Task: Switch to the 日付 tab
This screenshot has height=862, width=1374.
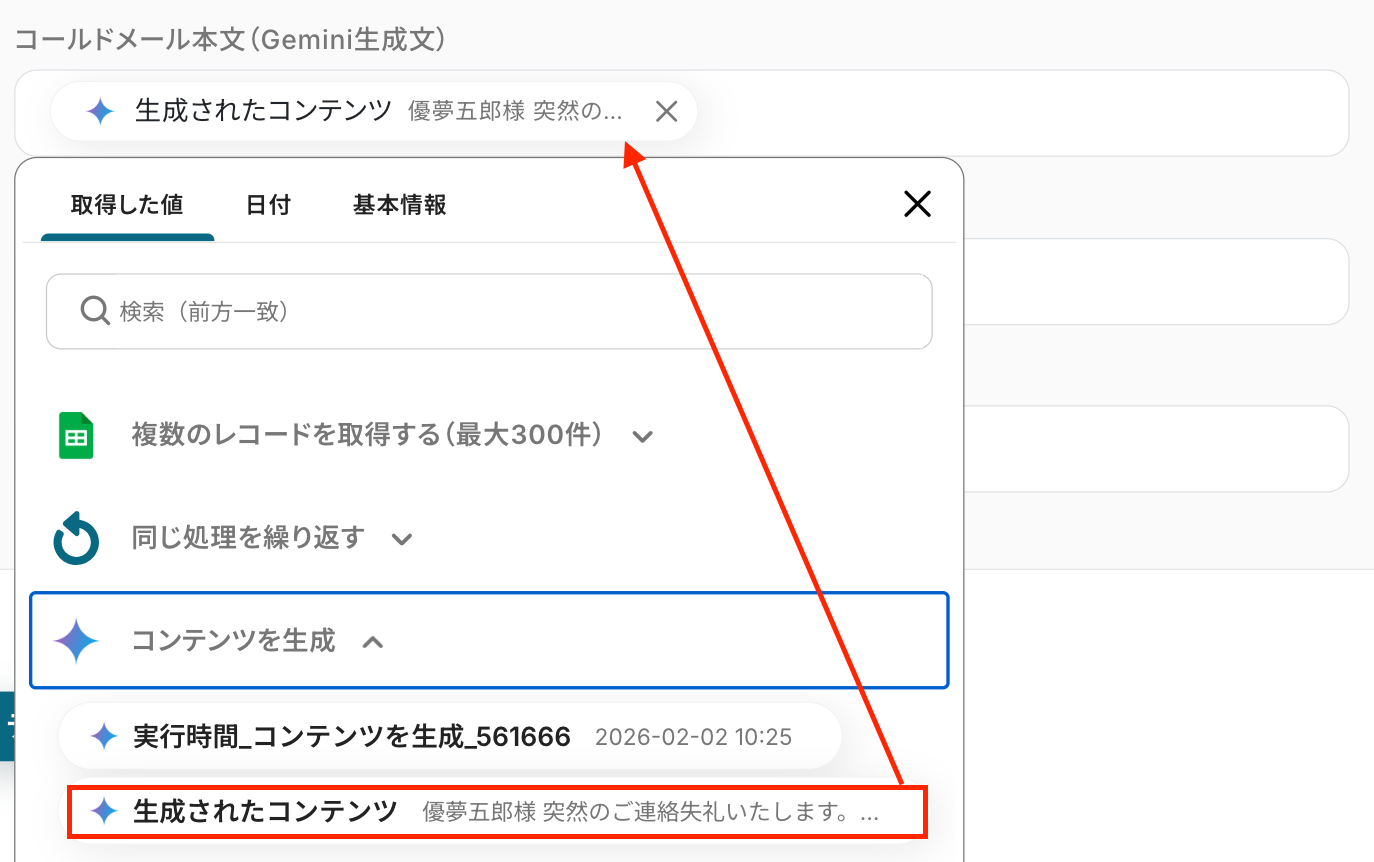Action: point(268,205)
